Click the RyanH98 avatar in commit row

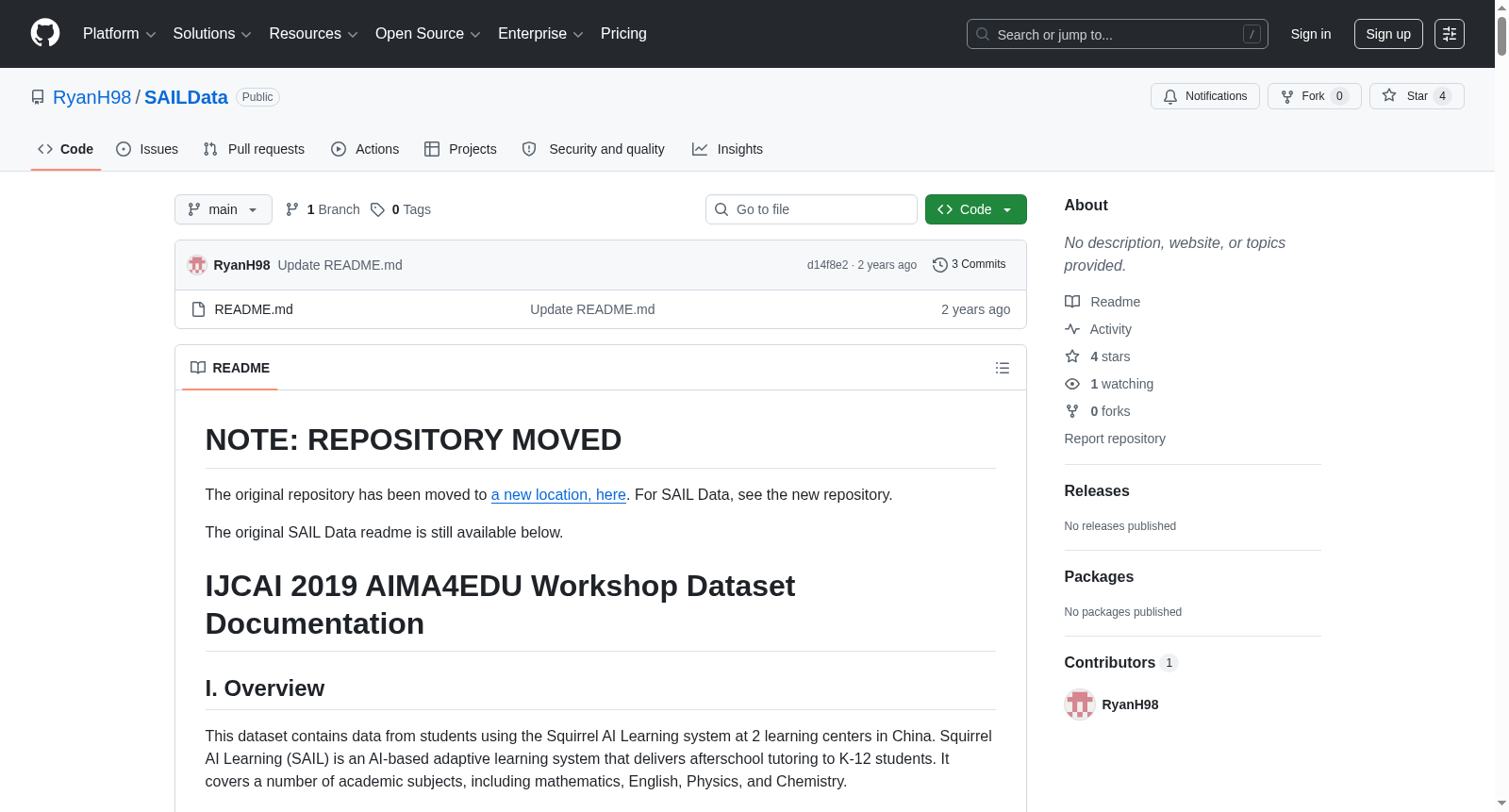click(197, 265)
